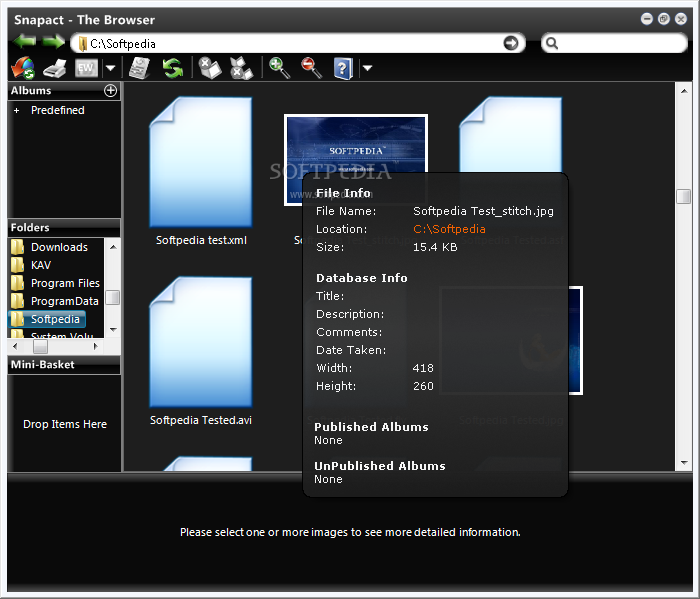Open the dropdown arrow after the help icon

point(367,68)
